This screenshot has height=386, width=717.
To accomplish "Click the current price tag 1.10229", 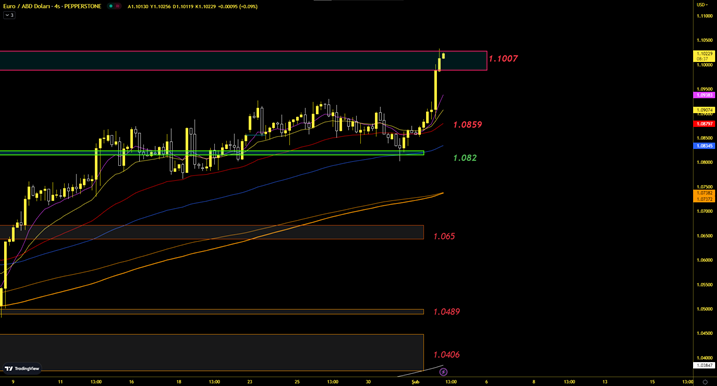I will coord(704,56).
